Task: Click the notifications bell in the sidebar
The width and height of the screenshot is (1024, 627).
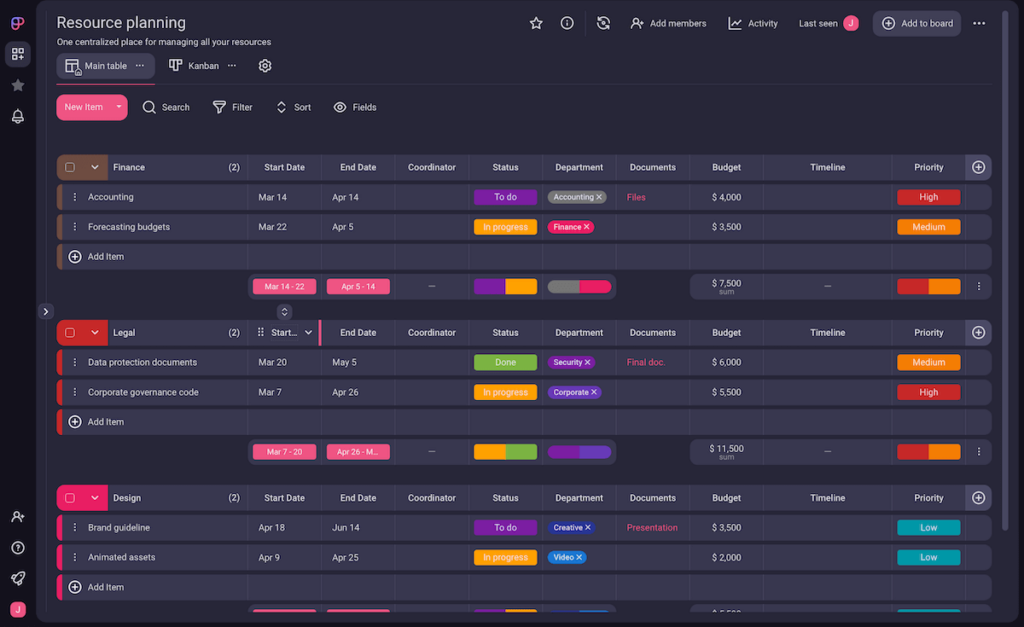Action: pyautogui.click(x=17, y=117)
